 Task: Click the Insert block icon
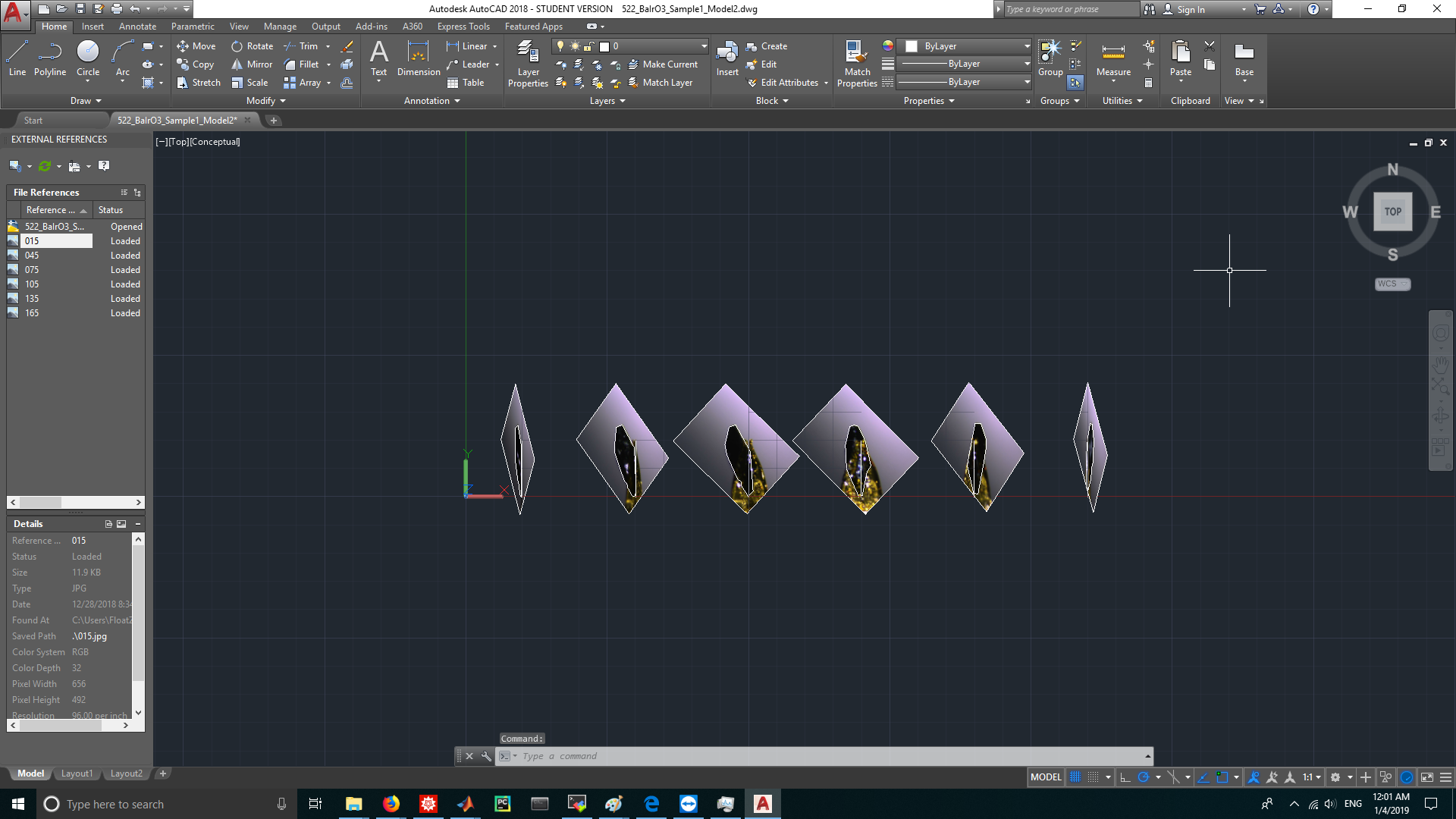[726, 59]
